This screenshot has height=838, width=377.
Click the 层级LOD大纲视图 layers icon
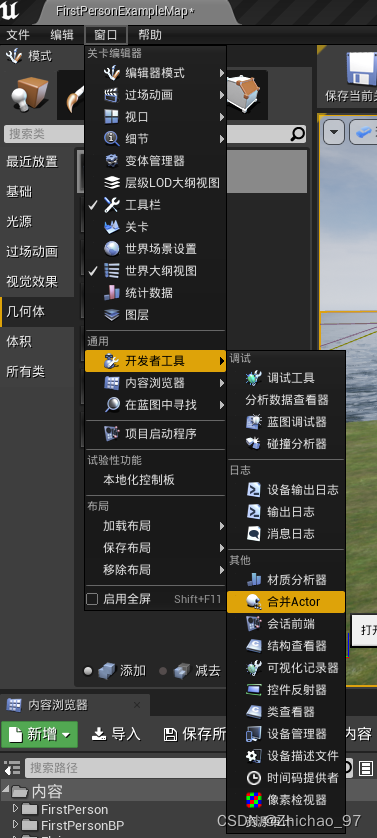(x=111, y=183)
